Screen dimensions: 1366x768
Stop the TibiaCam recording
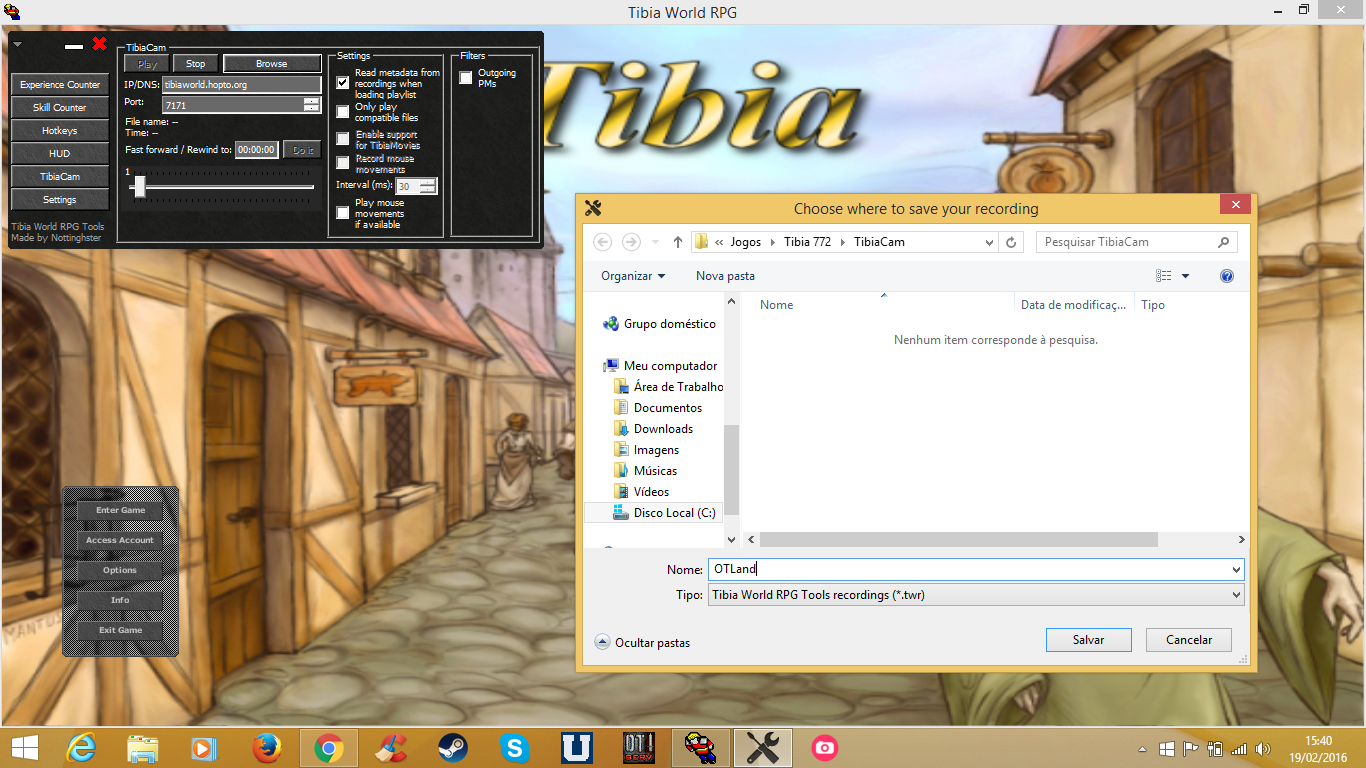point(196,64)
